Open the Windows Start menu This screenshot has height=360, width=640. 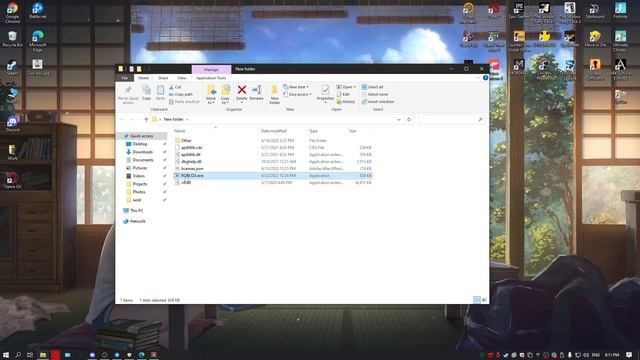pos(6,355)
